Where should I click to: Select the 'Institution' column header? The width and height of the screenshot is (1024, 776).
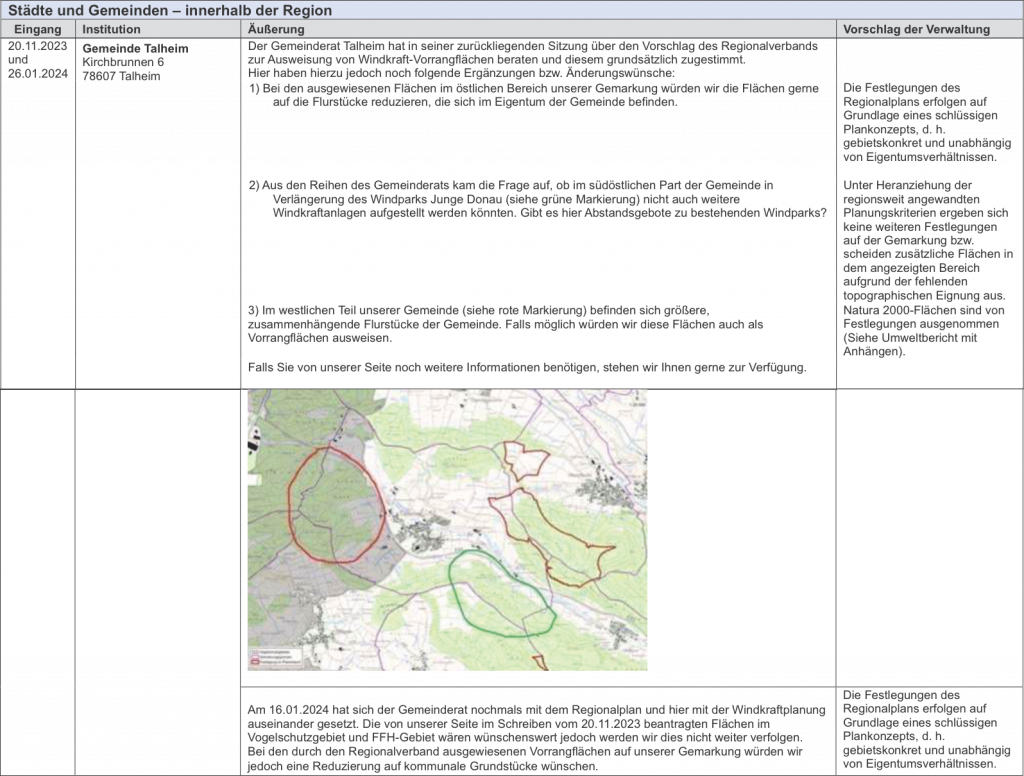coord(111,29)
